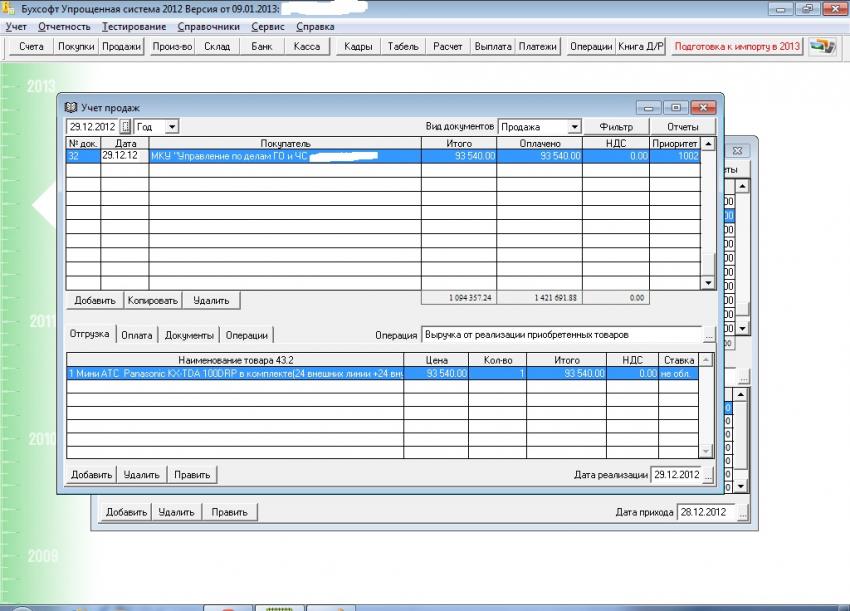Click ellipsis button next to Операция field
This screenshot has height=611, width=850.
(x=709, y=335)
